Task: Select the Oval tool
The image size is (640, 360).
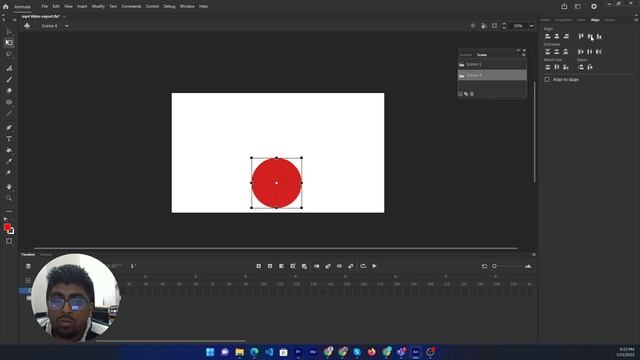Action: (9, 102)
